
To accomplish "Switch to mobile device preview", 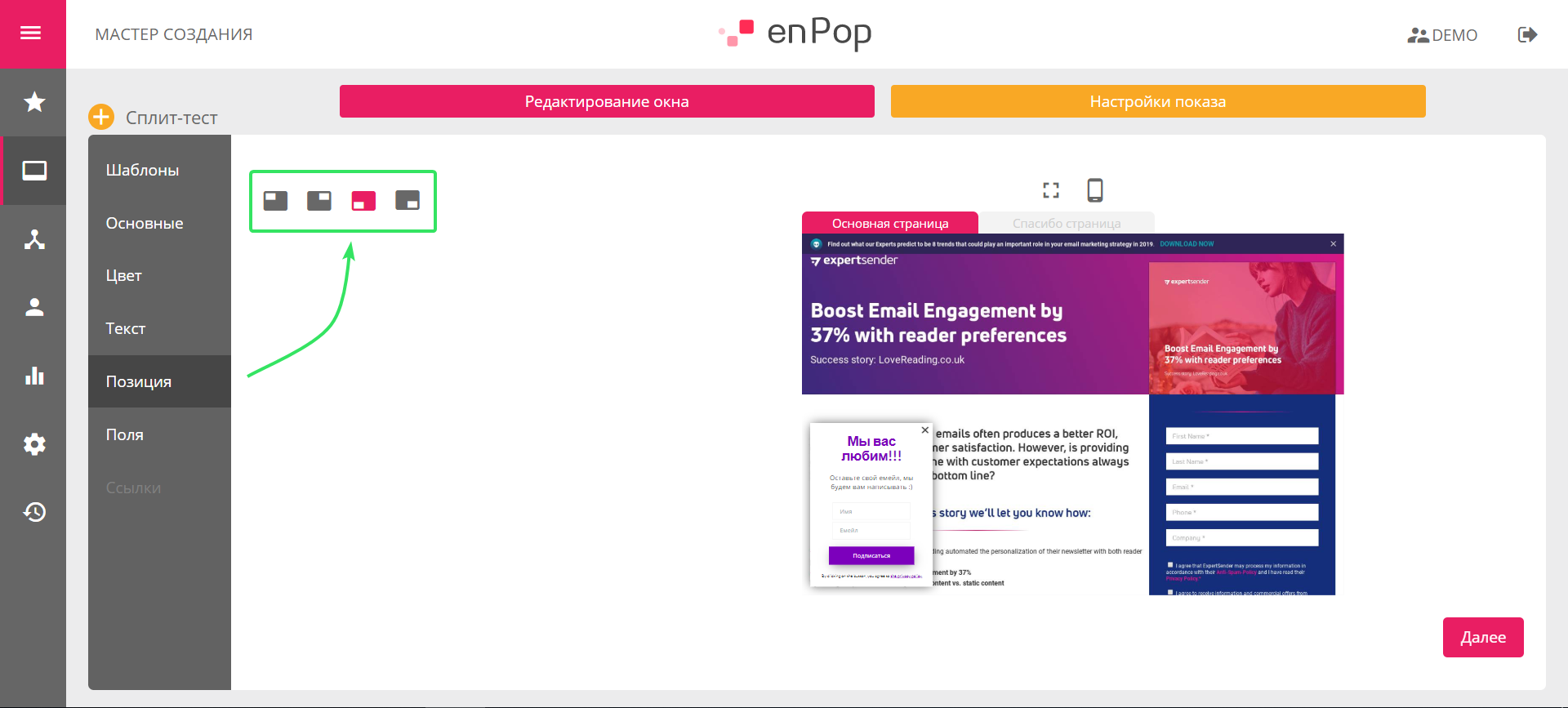I will [x=1095, y=190].
